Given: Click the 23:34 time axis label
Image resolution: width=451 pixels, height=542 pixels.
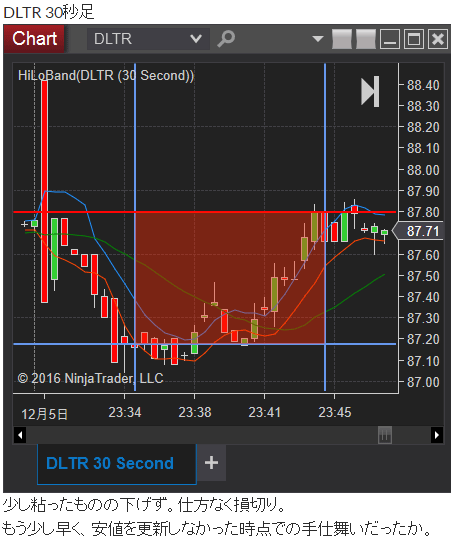Looking at the screenshot, I should pyautogui.click(x=125, y=412).
